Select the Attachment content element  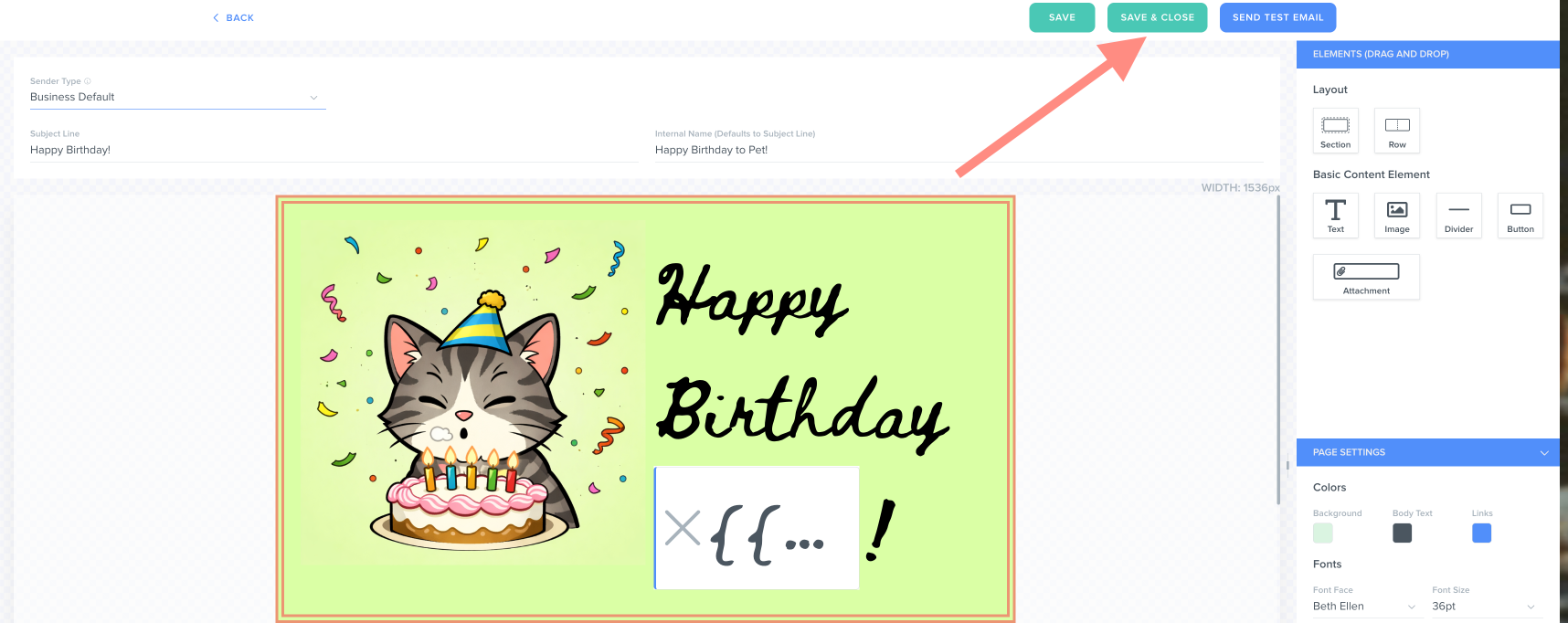1366,277
